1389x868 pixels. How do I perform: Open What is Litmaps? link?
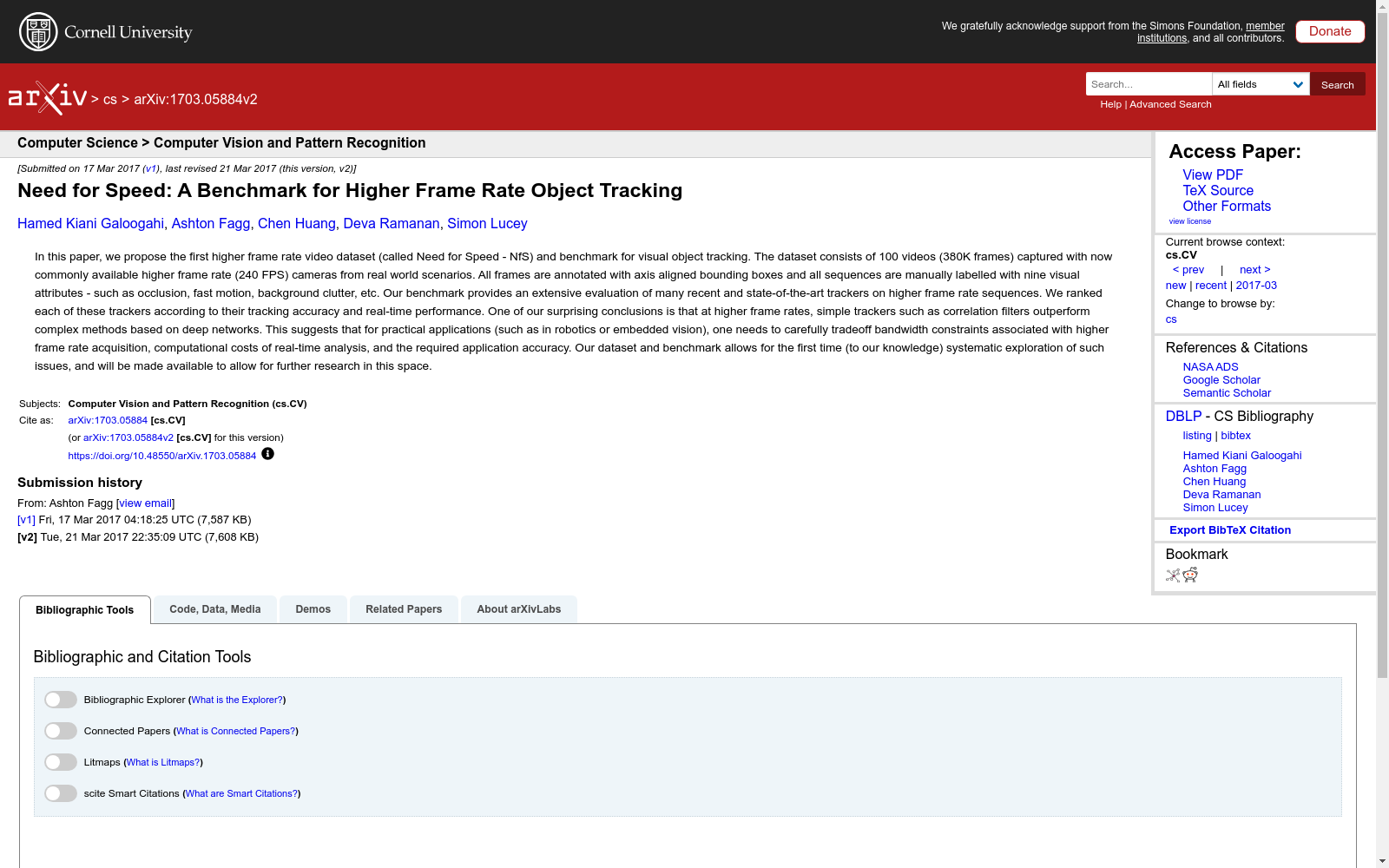pyautogui.click(x=163, y=762)
